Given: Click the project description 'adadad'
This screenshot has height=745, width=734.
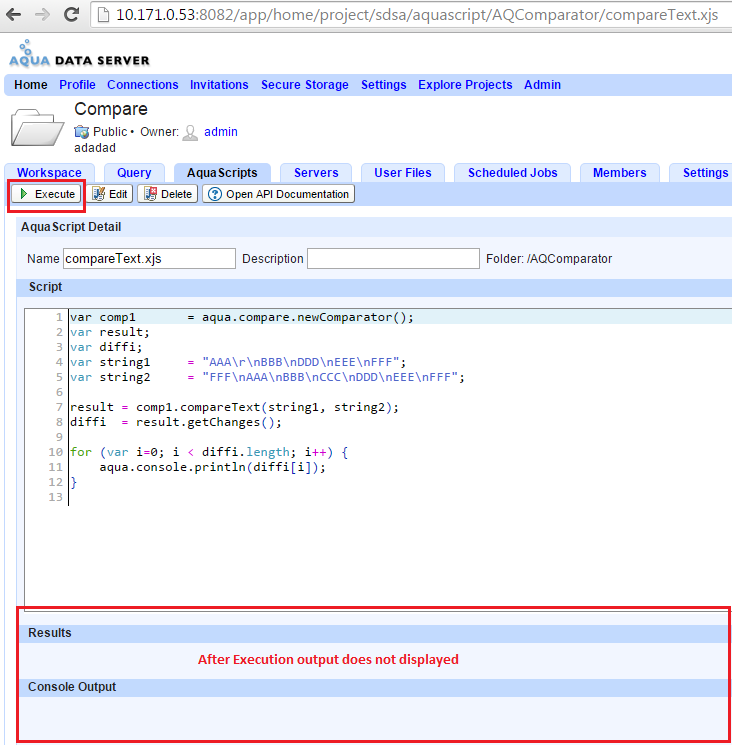Looking at the screenshot, I should [x=95, y=148].
